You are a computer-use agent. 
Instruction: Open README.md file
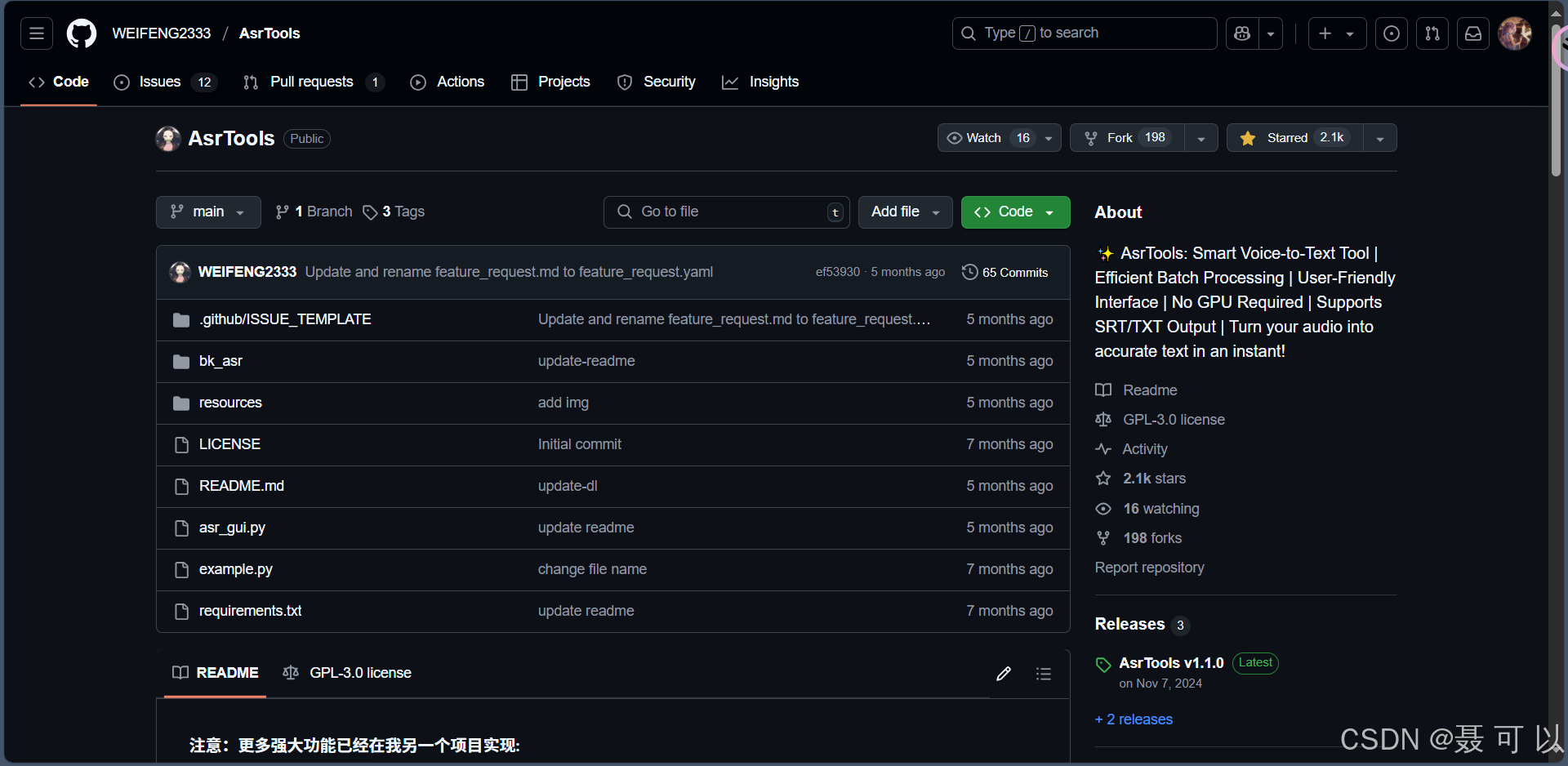pos(242,486)
